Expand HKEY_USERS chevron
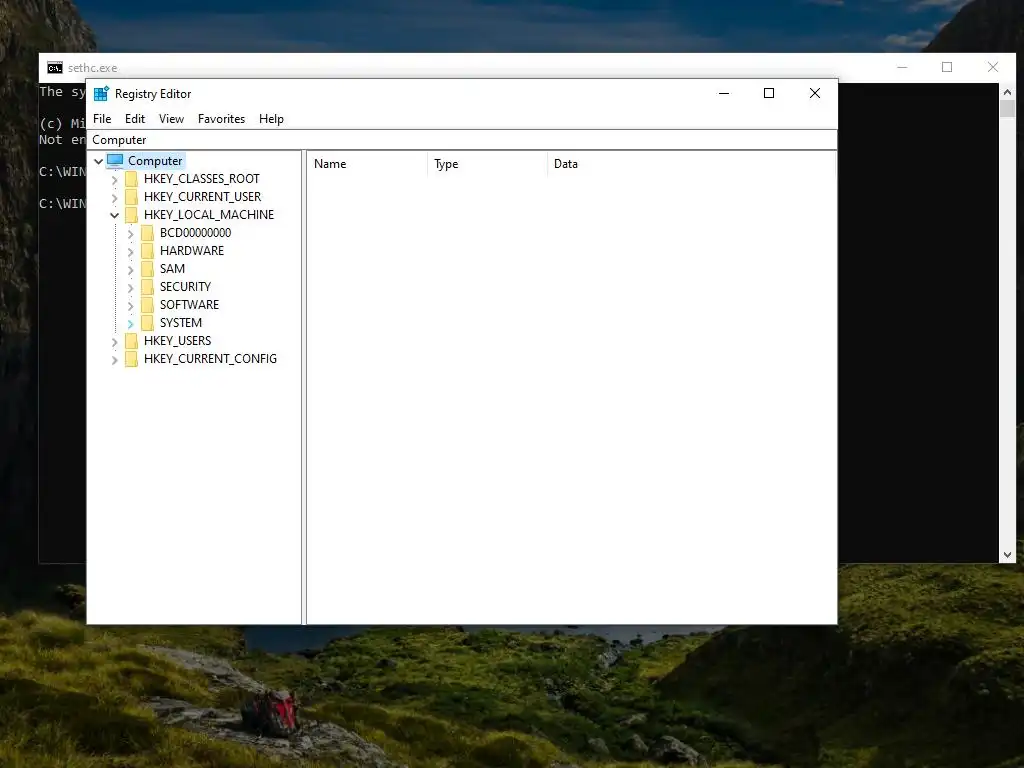 115,342
